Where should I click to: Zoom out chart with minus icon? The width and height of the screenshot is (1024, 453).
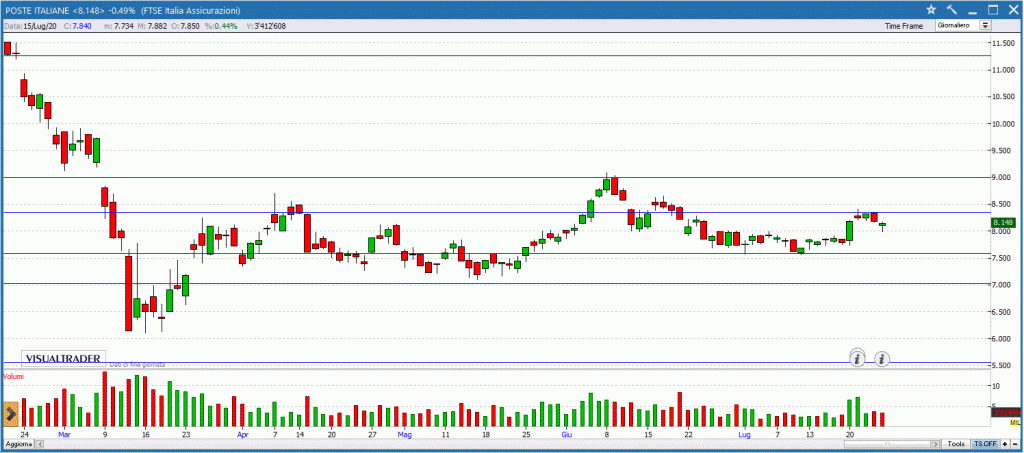[x=1015, y=444]
